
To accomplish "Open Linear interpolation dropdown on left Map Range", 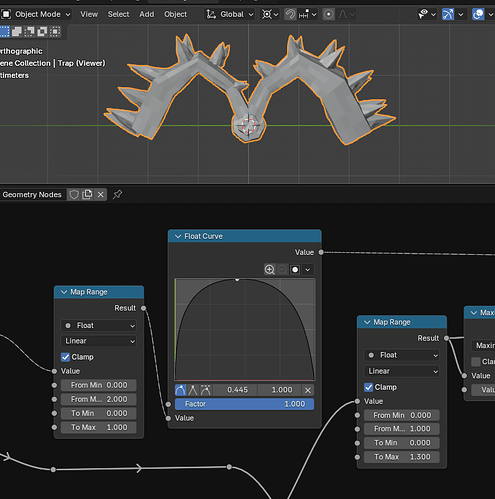I will [99, 341].
